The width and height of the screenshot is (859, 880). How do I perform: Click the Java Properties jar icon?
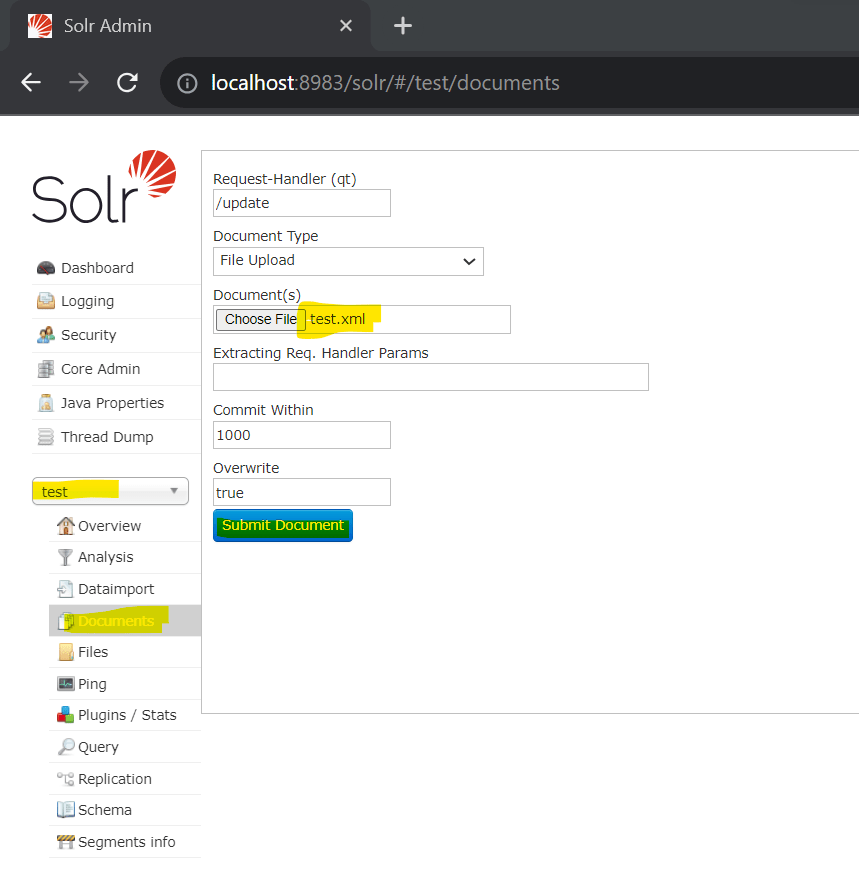point(46,403)
